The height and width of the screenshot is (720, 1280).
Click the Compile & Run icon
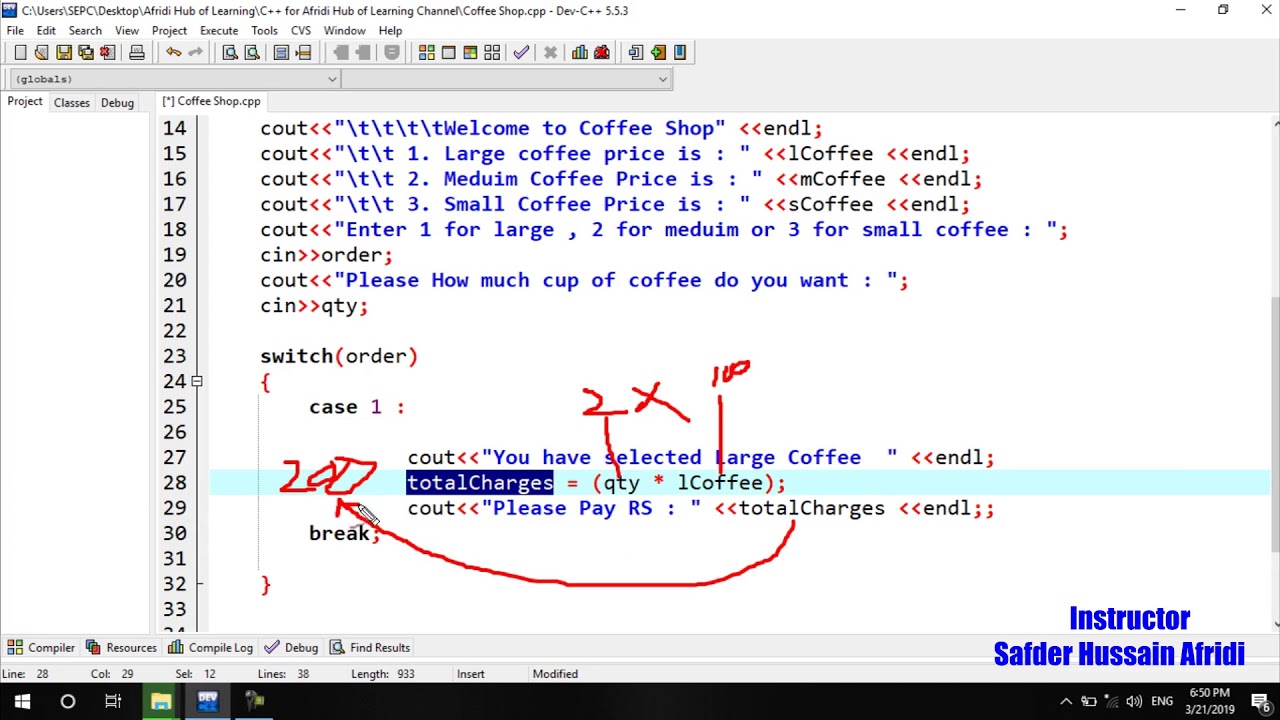click(x=470, y=52)
